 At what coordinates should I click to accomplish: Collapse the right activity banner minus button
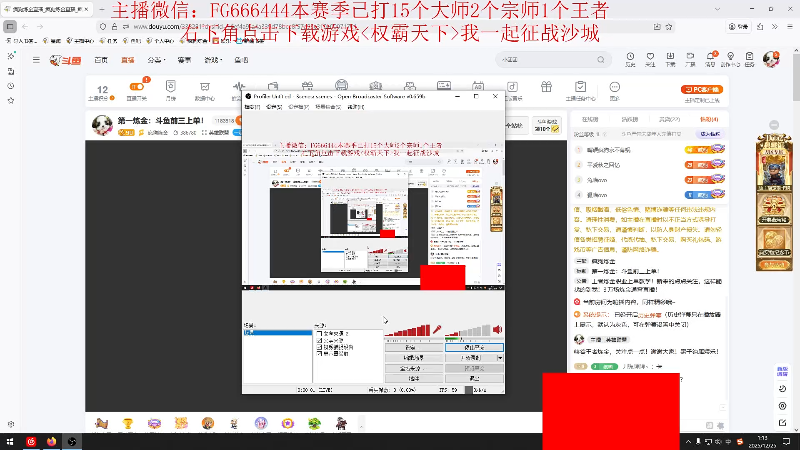pyautogui.click(x=774, y=125)
